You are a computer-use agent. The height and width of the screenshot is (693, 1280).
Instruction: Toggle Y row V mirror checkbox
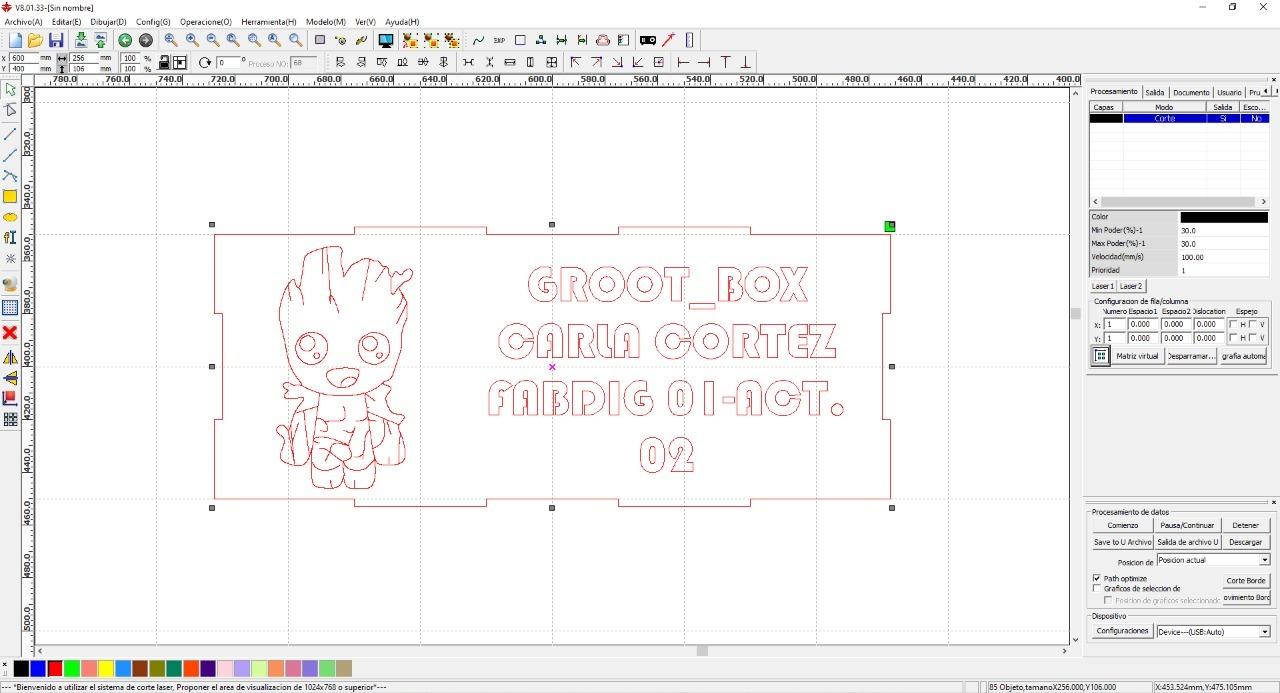coord(1252,338)
